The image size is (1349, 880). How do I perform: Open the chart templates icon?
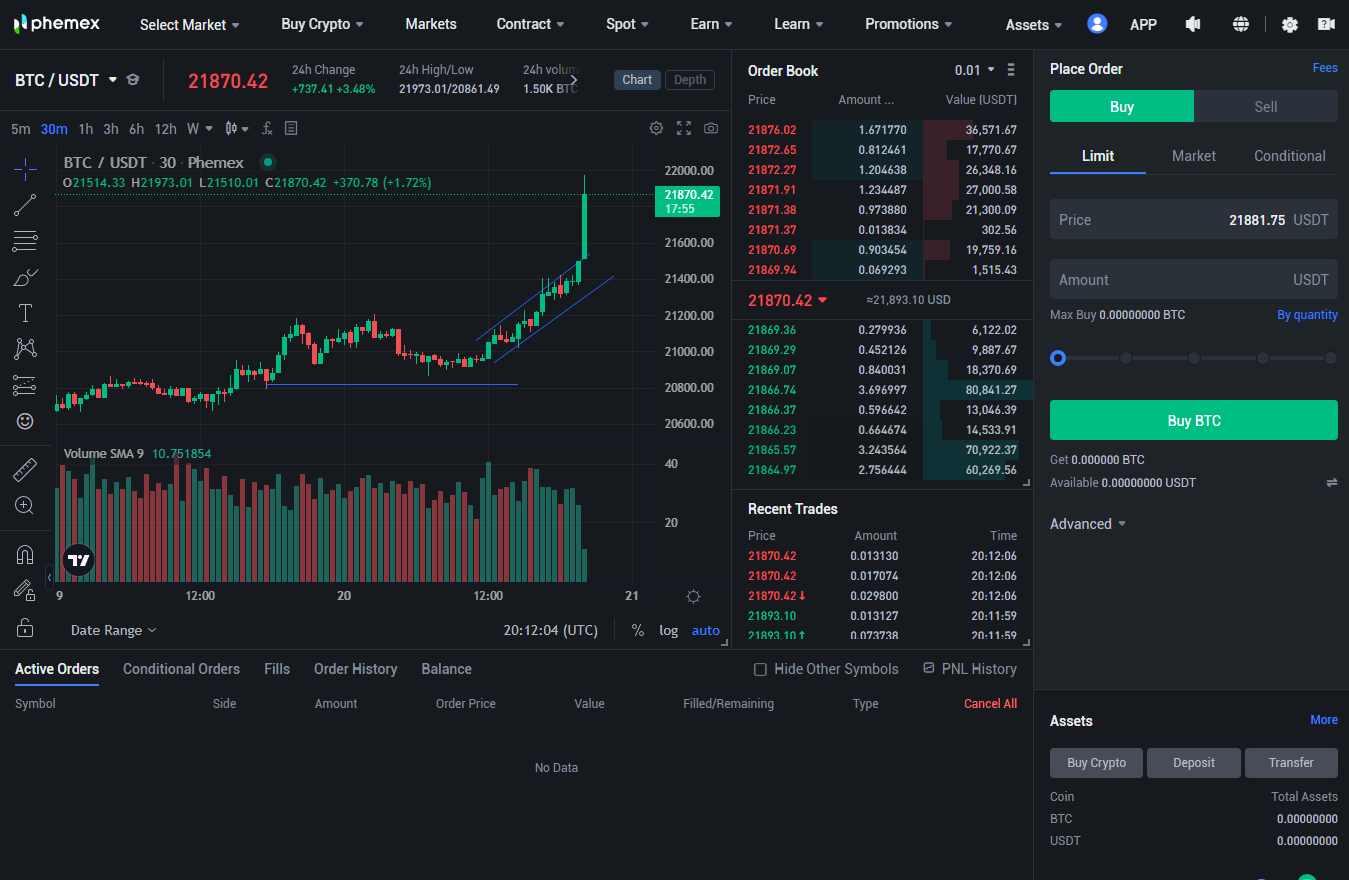coord(291,128)
